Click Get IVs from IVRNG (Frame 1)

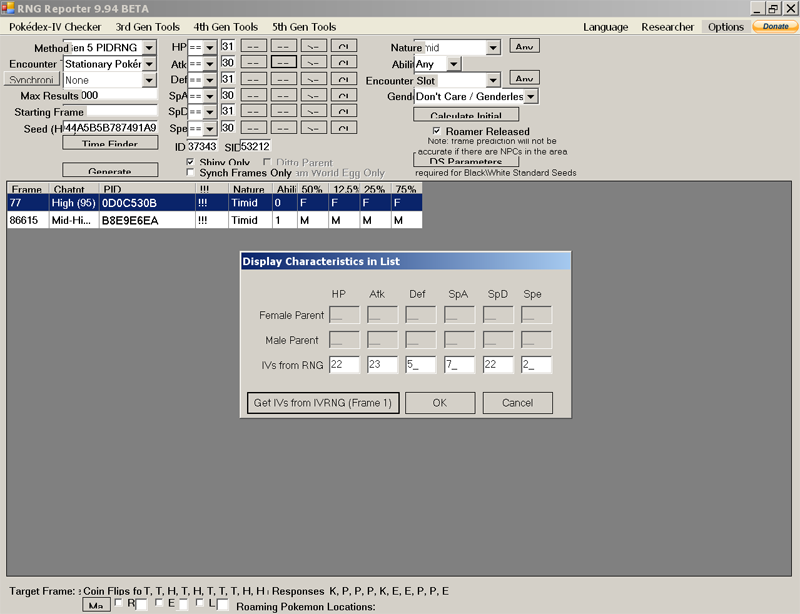tap(323, 403)
